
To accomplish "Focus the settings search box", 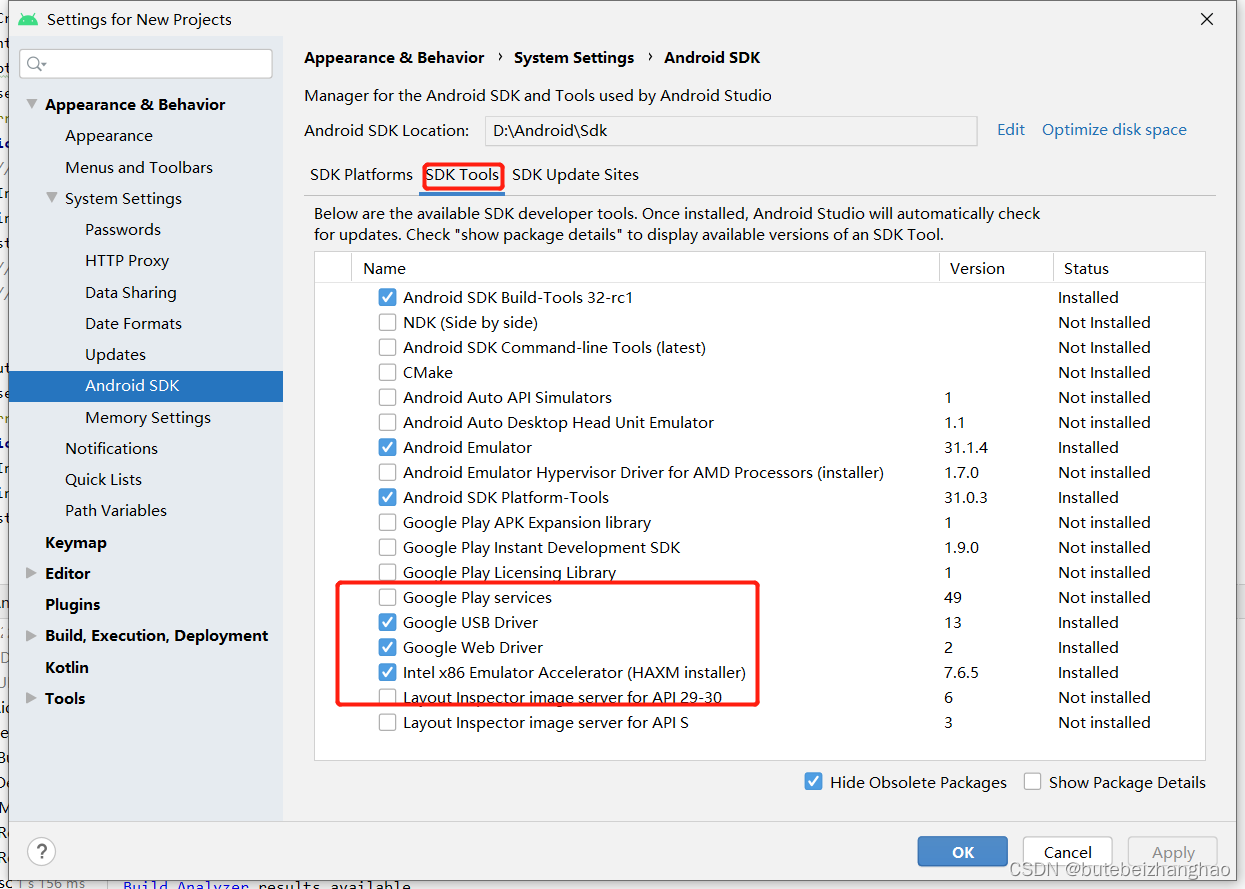I will [146, 64].
